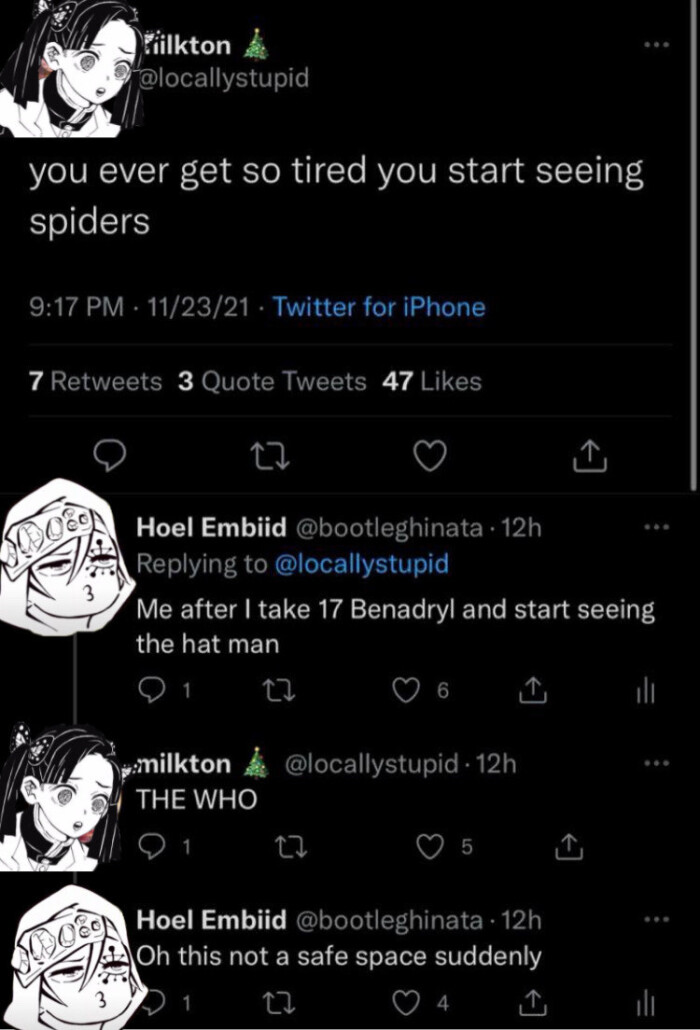The height and width of the screenshot is (1030, 700).
Task: Reply to the main spiders tweet
Action: (x=107, y=457)
